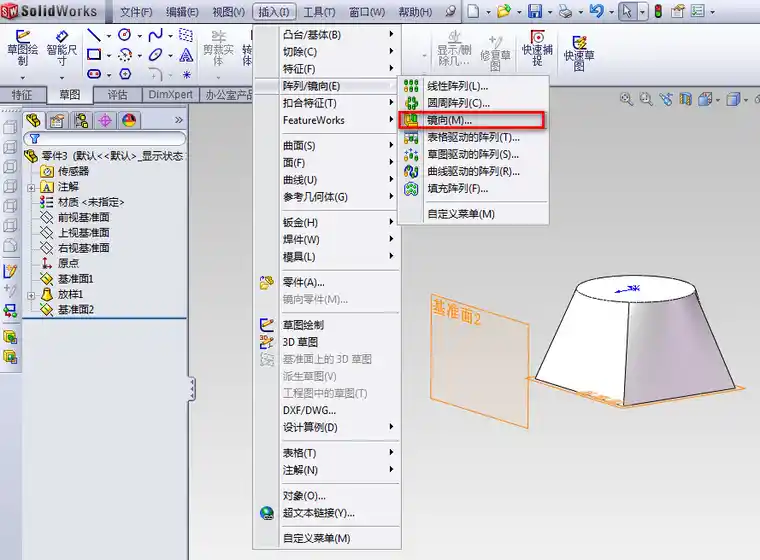Expand the 放样1 loft feature node
This screenshot has height=560, width=760.
click(x=31, y=295)
